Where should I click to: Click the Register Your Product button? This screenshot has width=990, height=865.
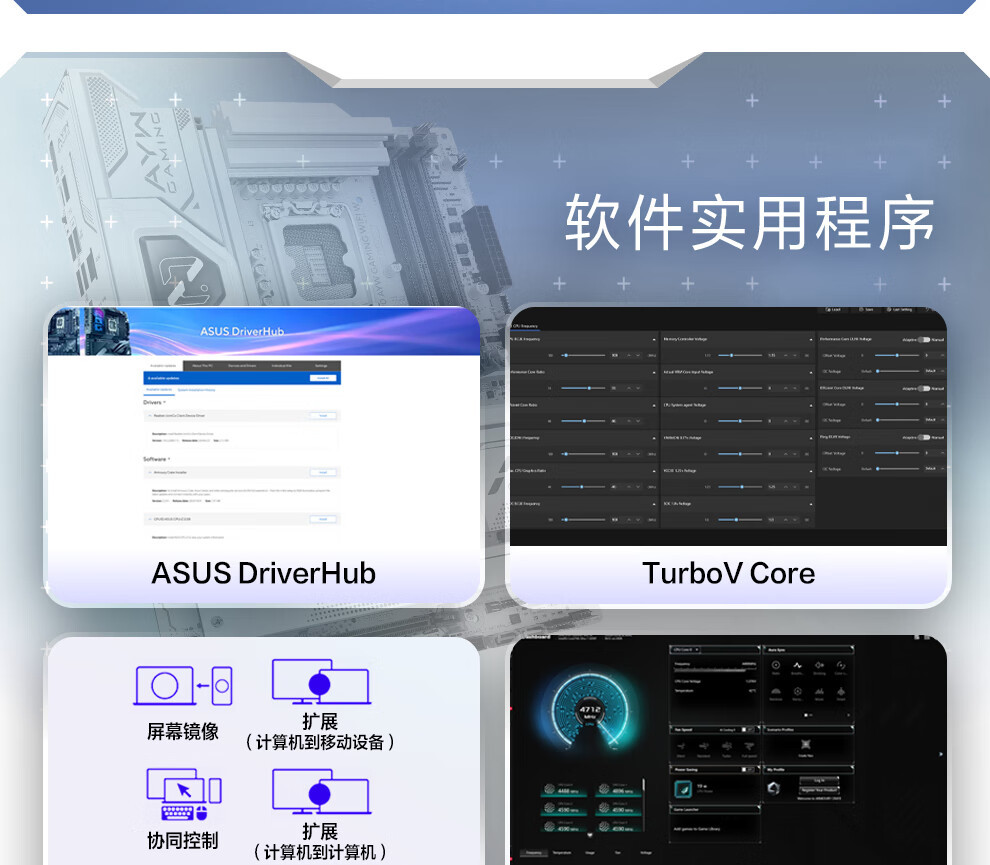click(x=819, y=790)
